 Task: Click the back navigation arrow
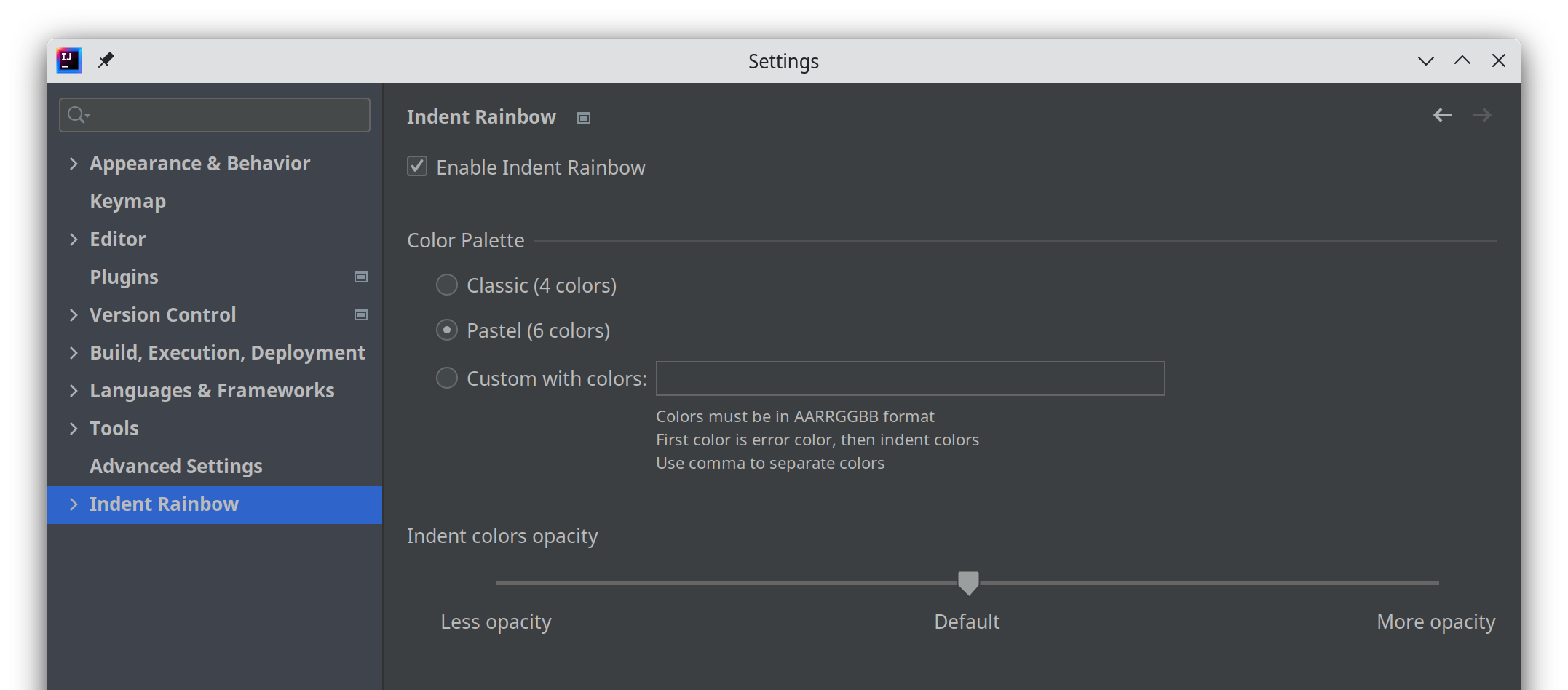[x=1442, y=114]
